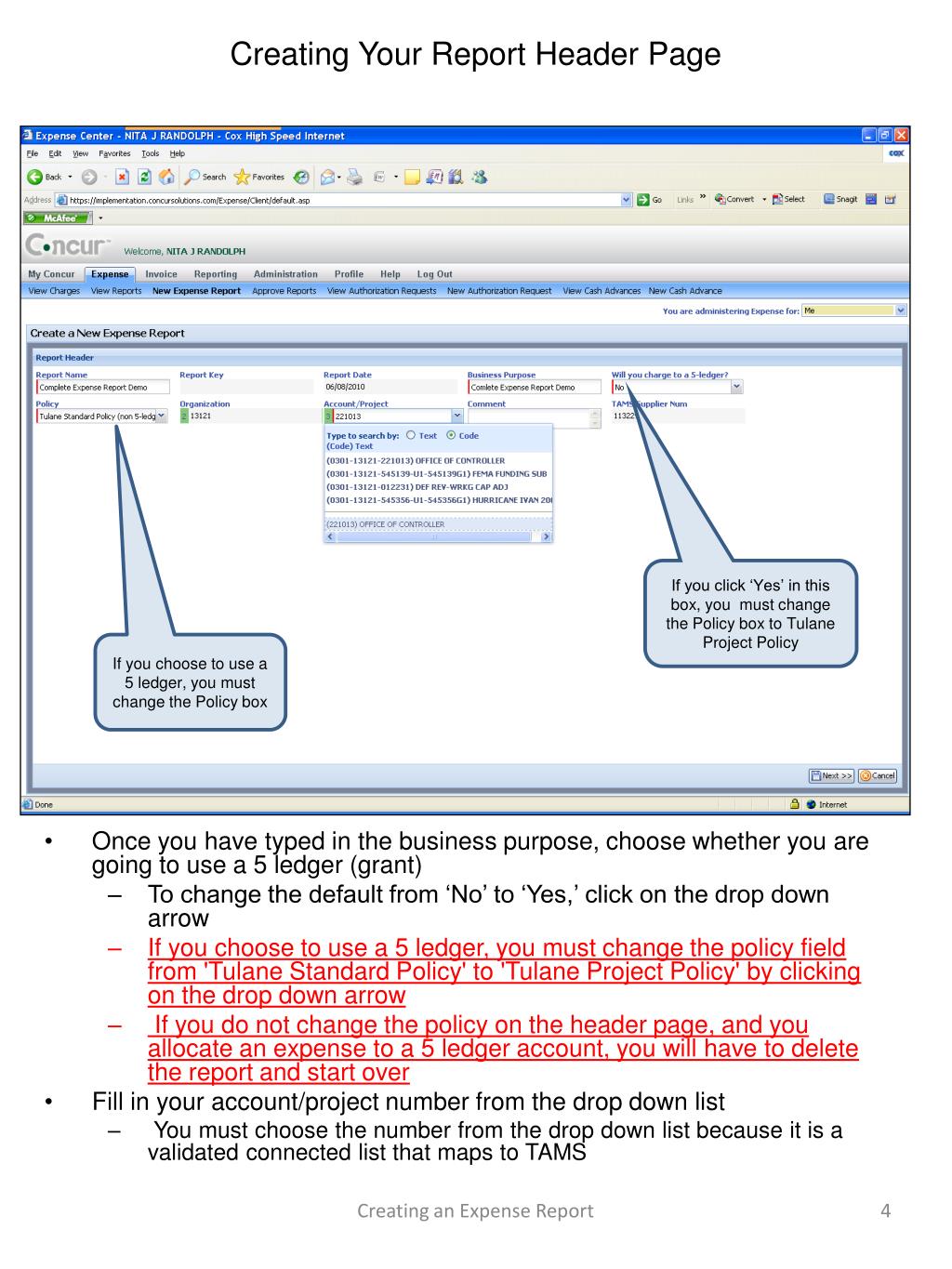This screenshot has width=952, height=1269.
Task: Click the green Go arrow button
Action: point(643,200)
